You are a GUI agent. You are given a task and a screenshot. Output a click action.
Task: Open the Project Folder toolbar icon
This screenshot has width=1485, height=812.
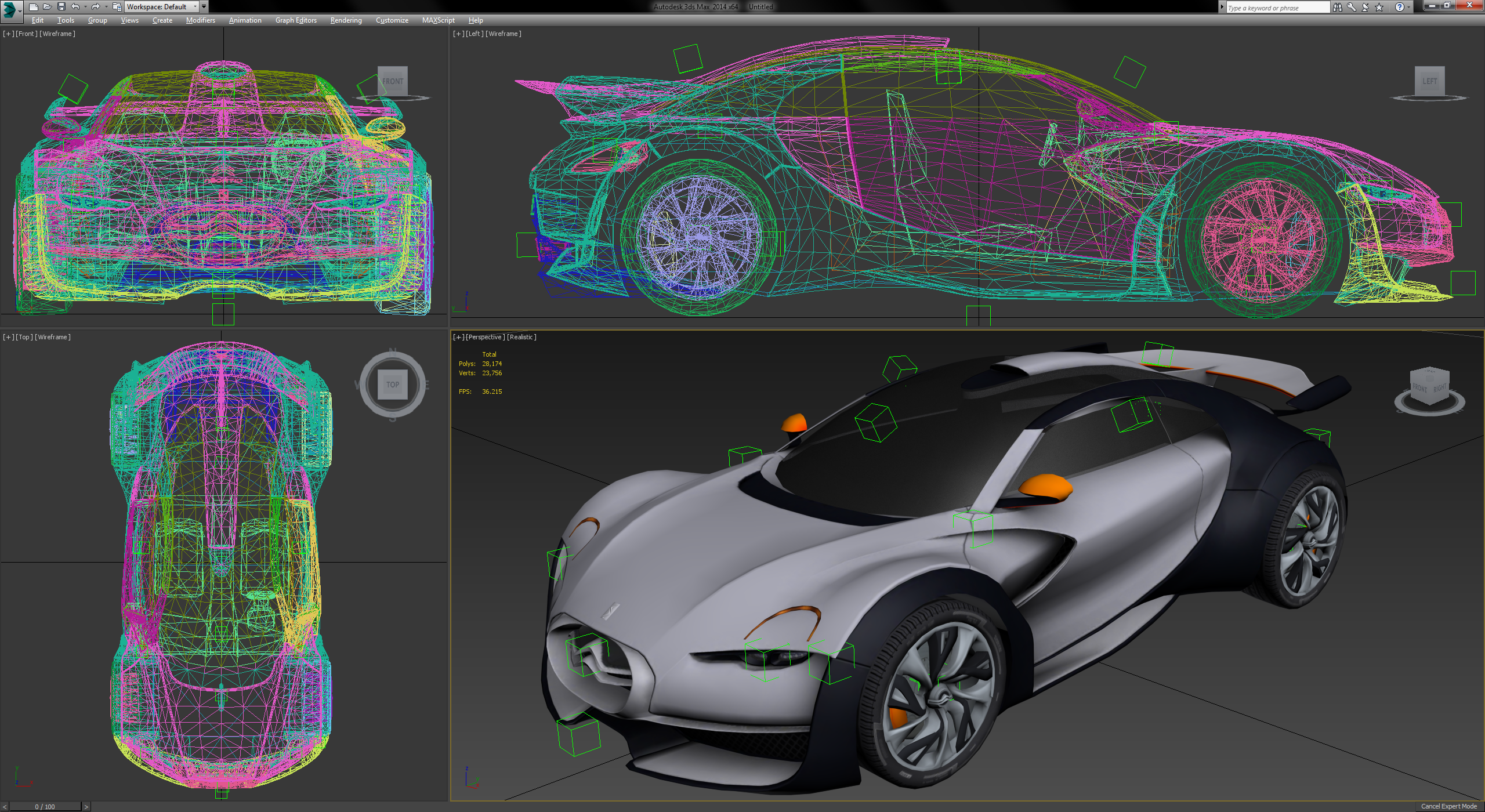coord(117,7)
